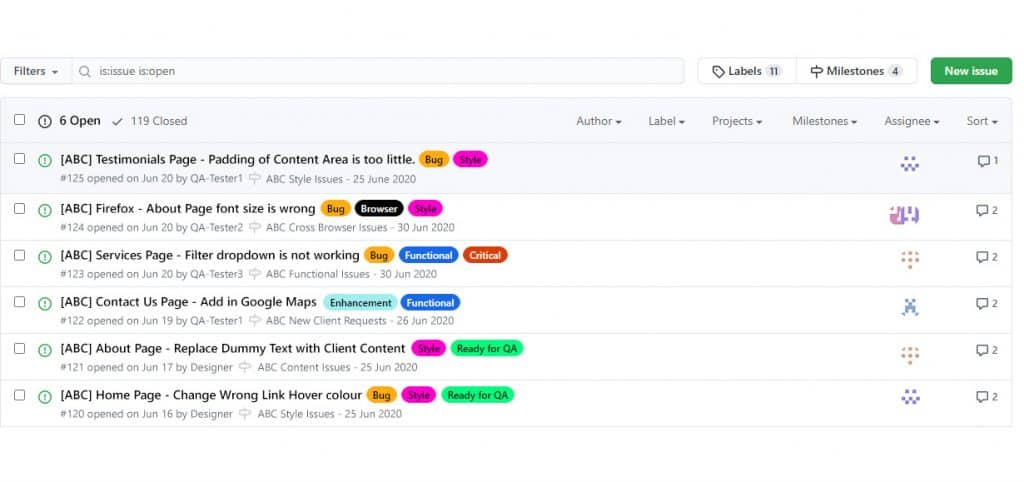This screenshot has height=482, width=1024.
Task: Open assignee avatar on Services Page issue
Action: tap(910, 259)
